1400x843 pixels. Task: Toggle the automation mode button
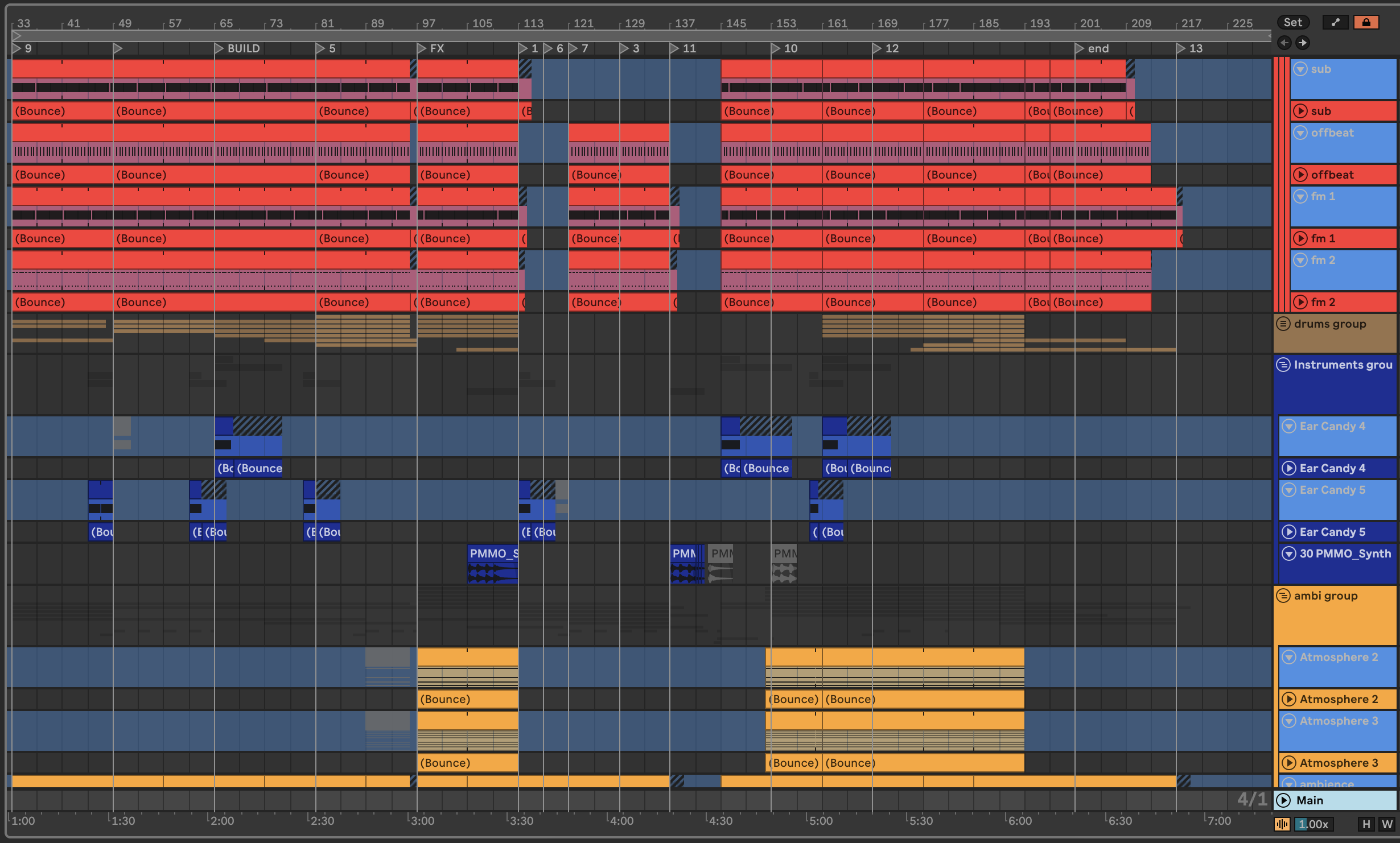pos(1335,22)
